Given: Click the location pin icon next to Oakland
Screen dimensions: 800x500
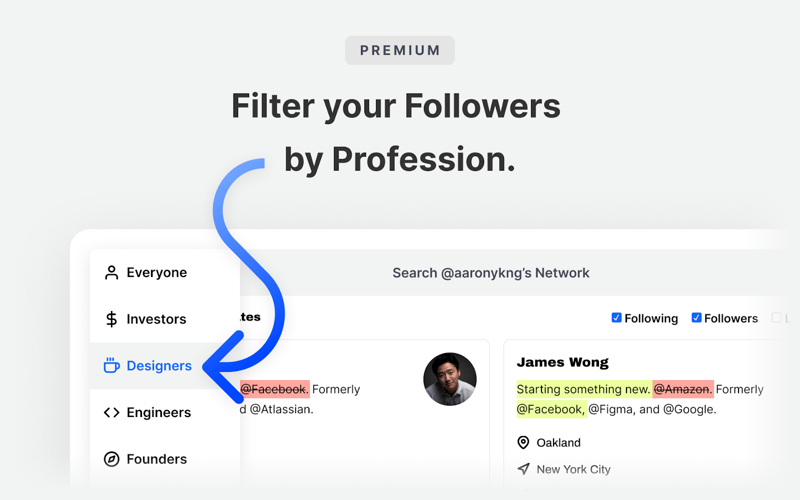Looking at the screenshot, I should [523, 442].
